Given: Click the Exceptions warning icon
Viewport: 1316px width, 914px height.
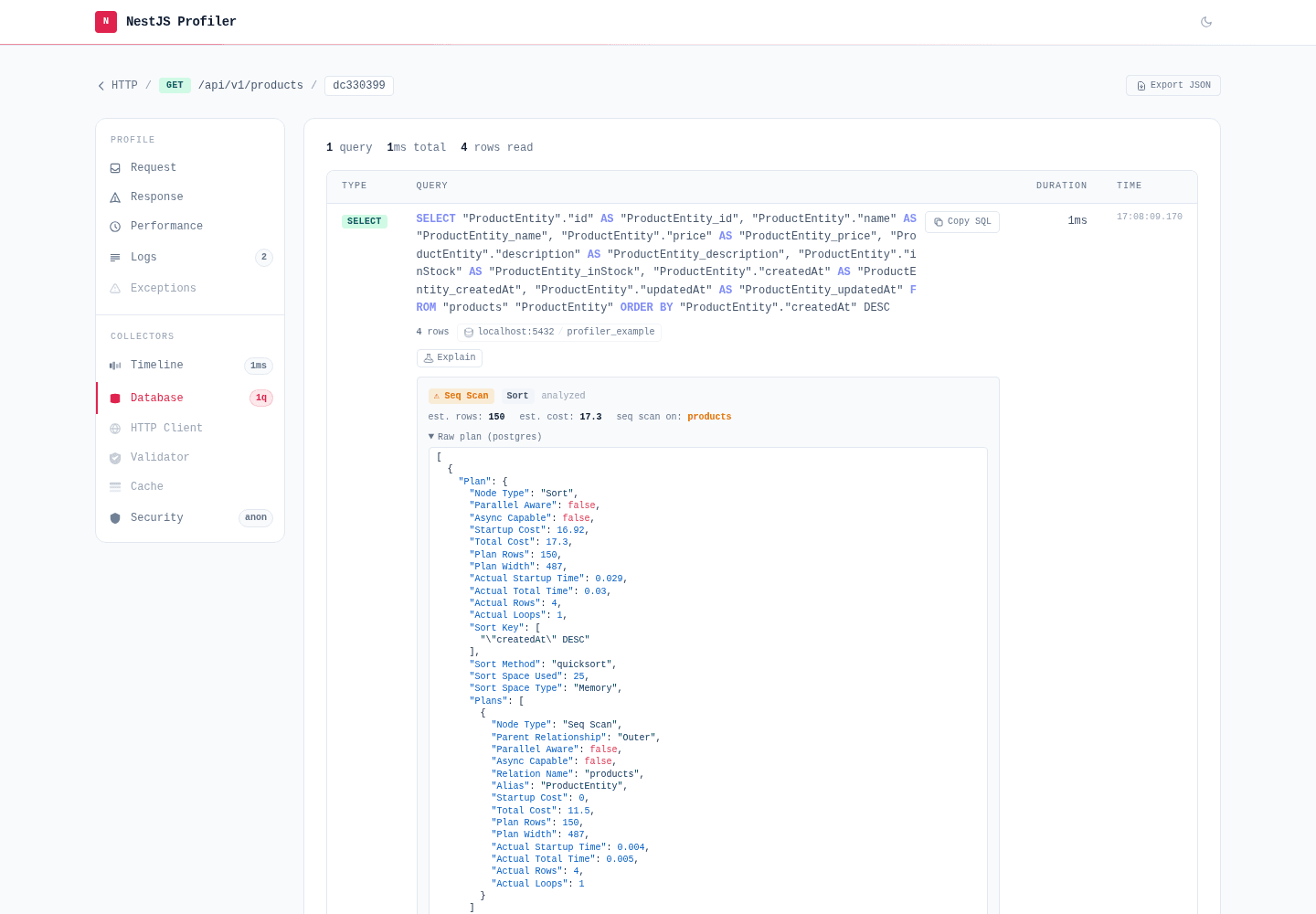Looking at the screenshot, I should (115, 289).
